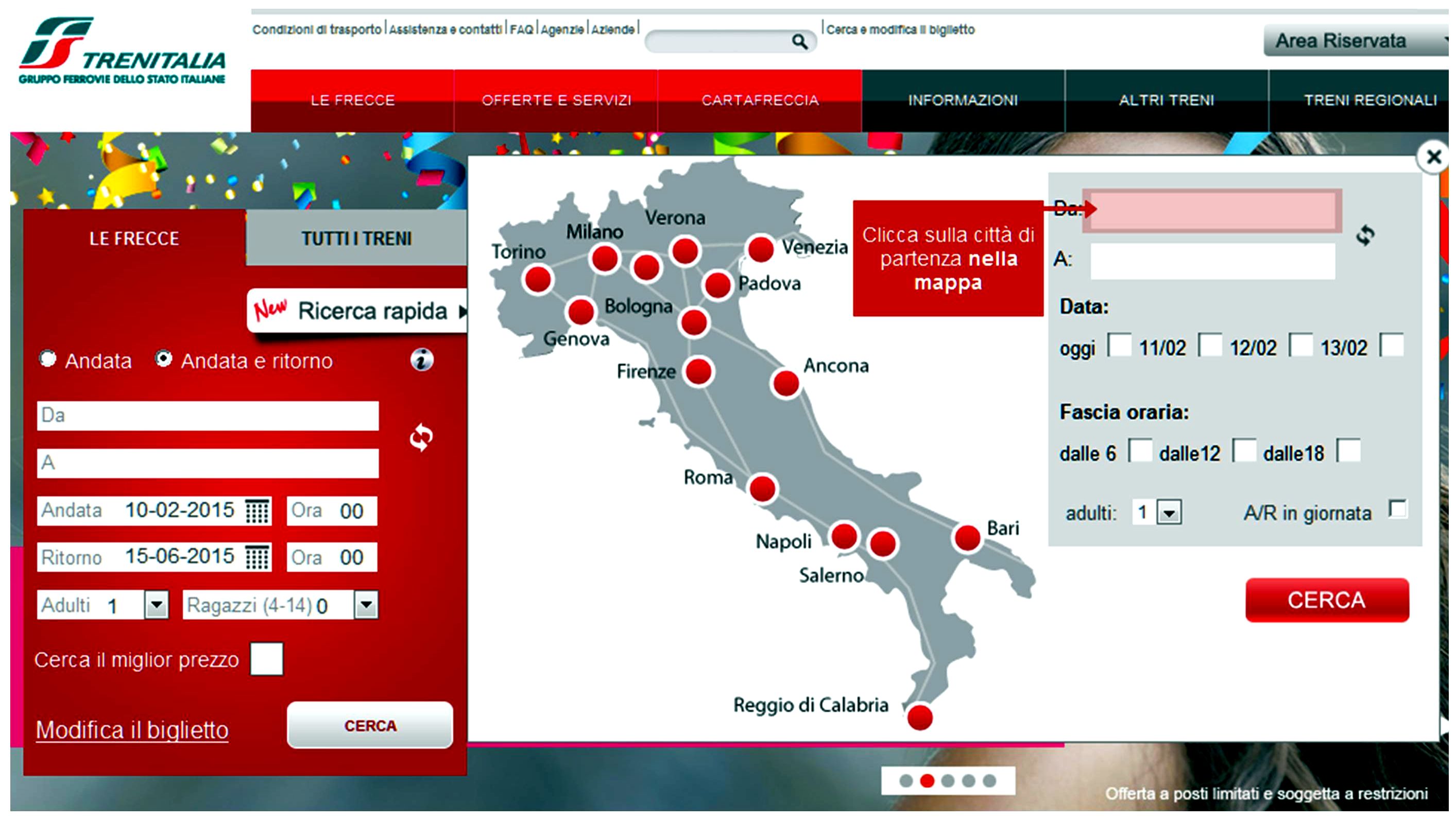The width and height of the screenshot is (1456, 820).
Task: Tick the dalle 6 time slot checkbox
Action: (1140, 450)
